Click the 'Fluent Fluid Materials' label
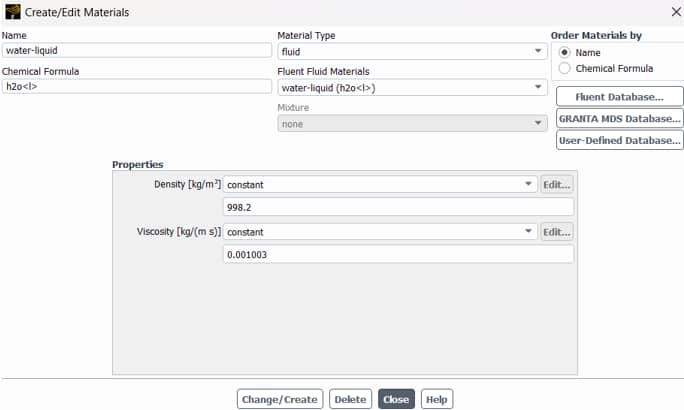Screen dimensions: 684x410 coord(323,71)
